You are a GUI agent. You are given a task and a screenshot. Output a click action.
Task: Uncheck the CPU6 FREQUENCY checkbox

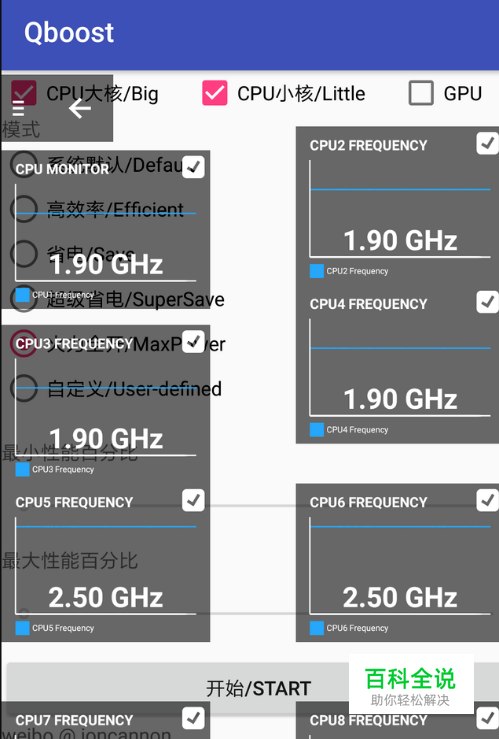tap(487, 501)
